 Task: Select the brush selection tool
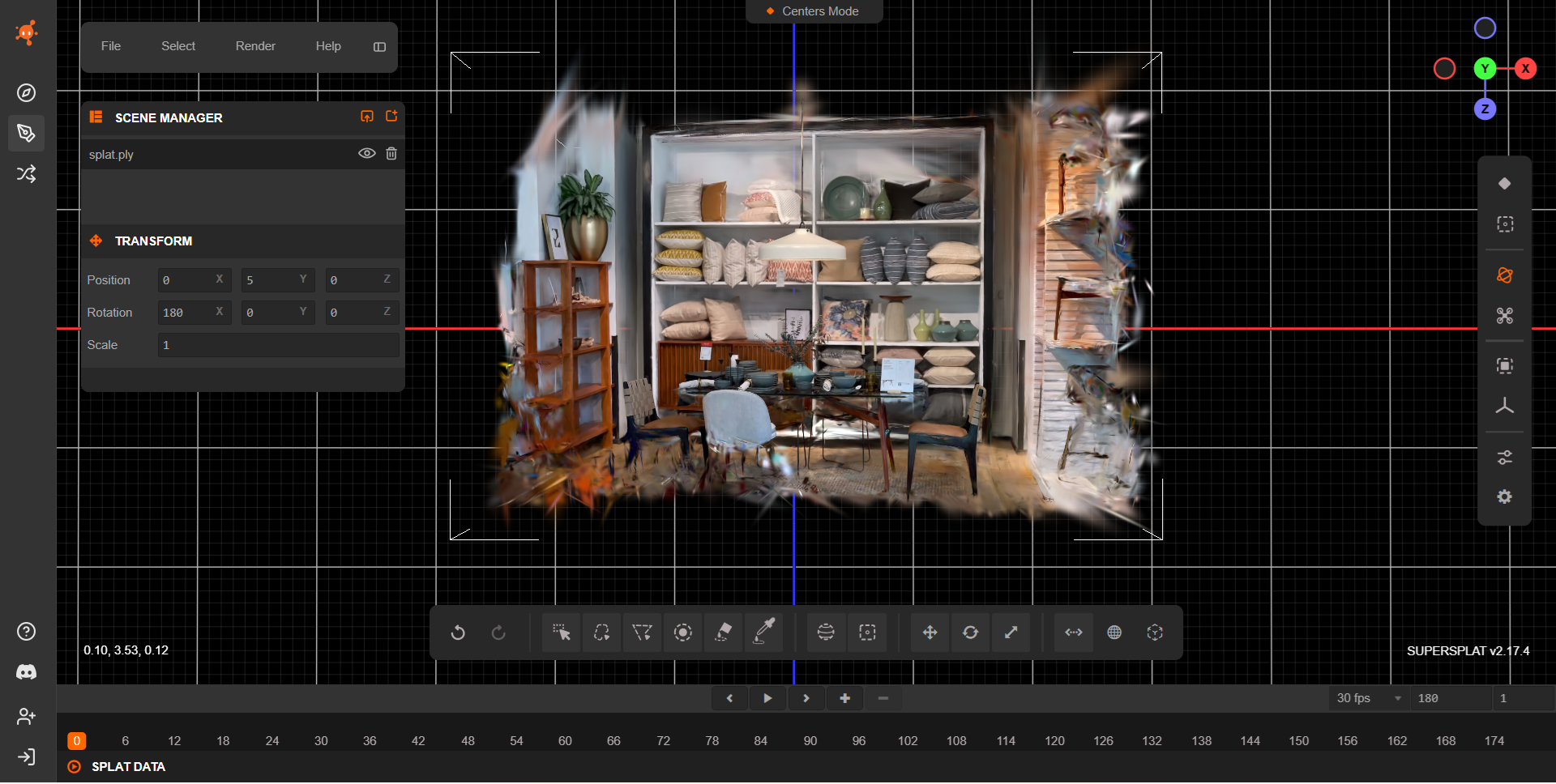tap(682, 633)
